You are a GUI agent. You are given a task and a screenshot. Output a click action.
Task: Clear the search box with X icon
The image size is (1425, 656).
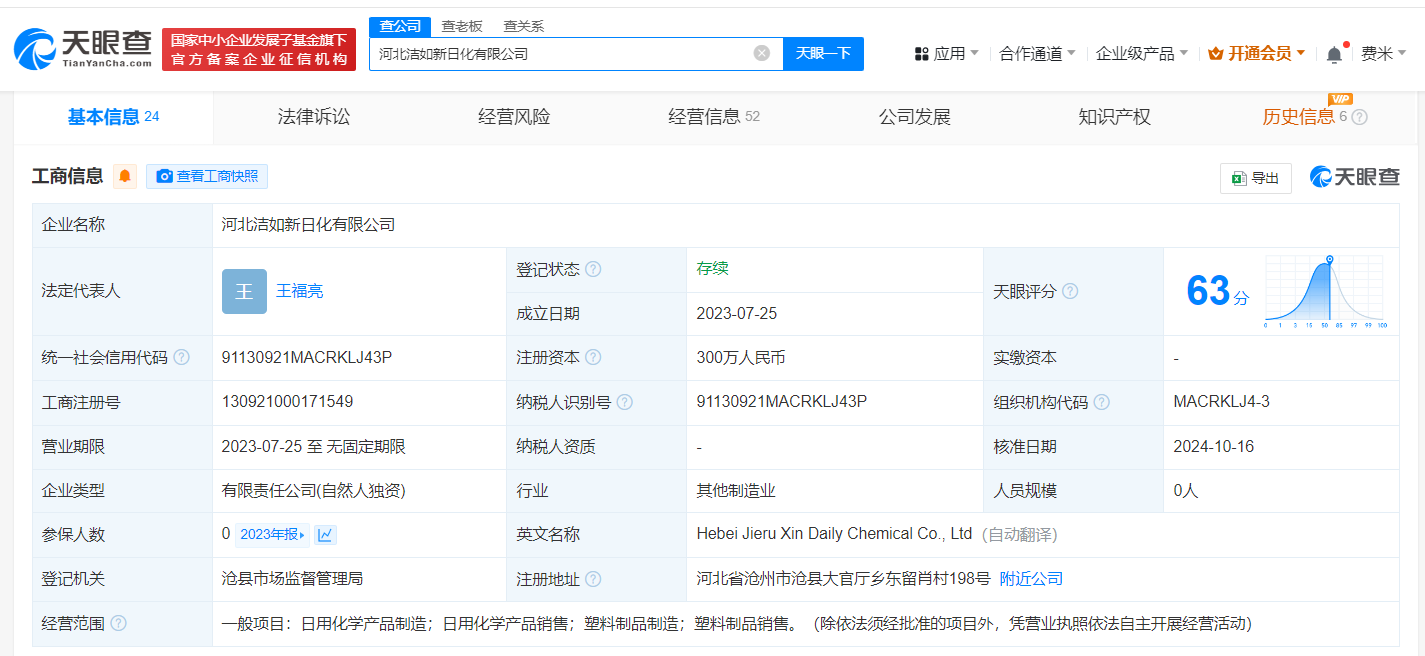(x=762, y=53)
